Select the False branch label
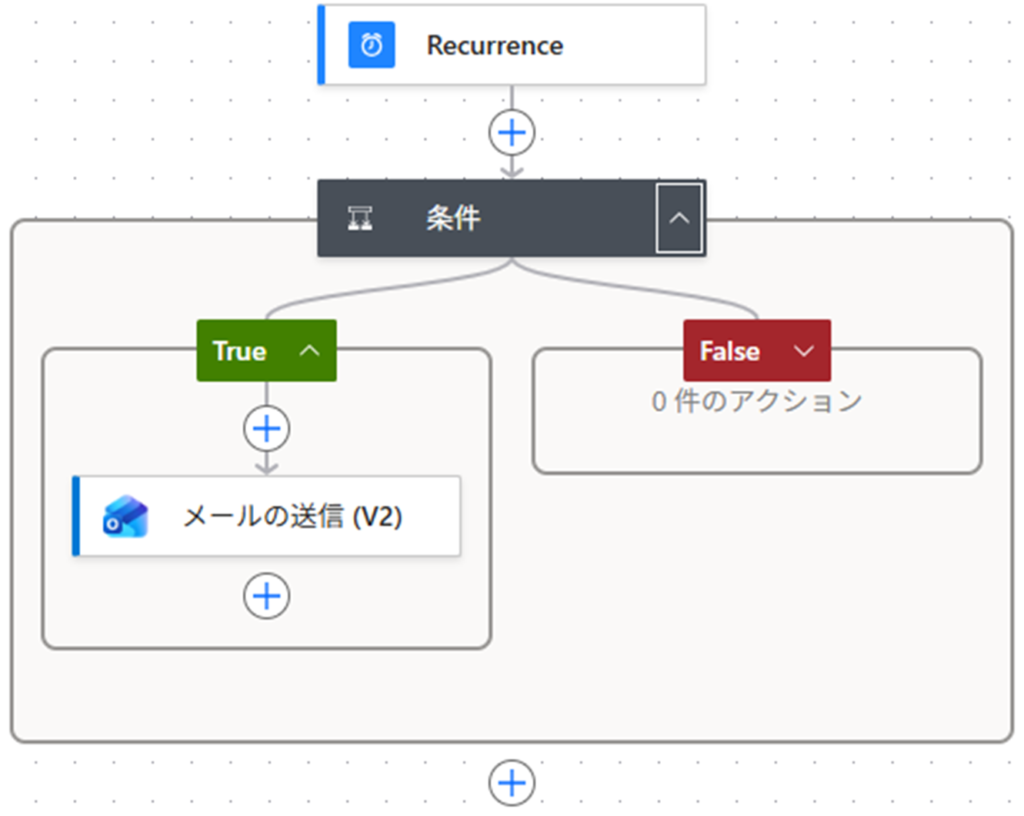Screen dimensions: 1024x816 (729, 351)
